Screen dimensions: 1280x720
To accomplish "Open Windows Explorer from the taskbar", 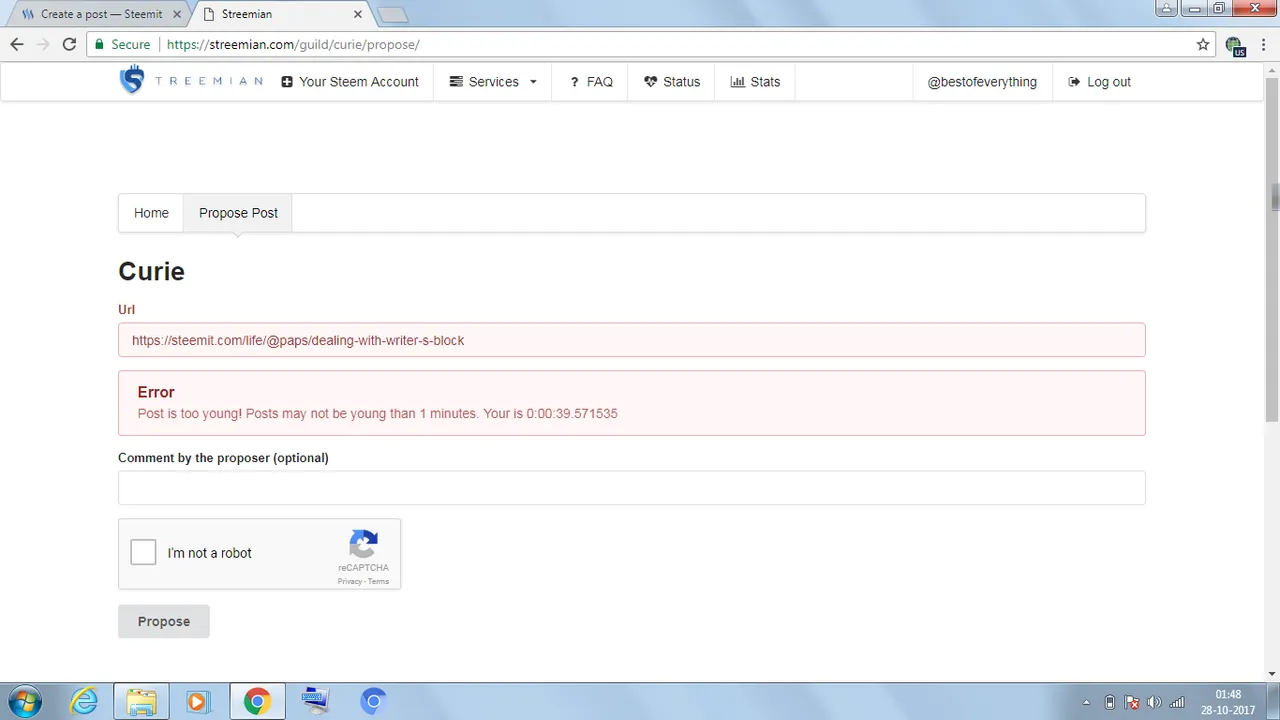I will point(141,701).
